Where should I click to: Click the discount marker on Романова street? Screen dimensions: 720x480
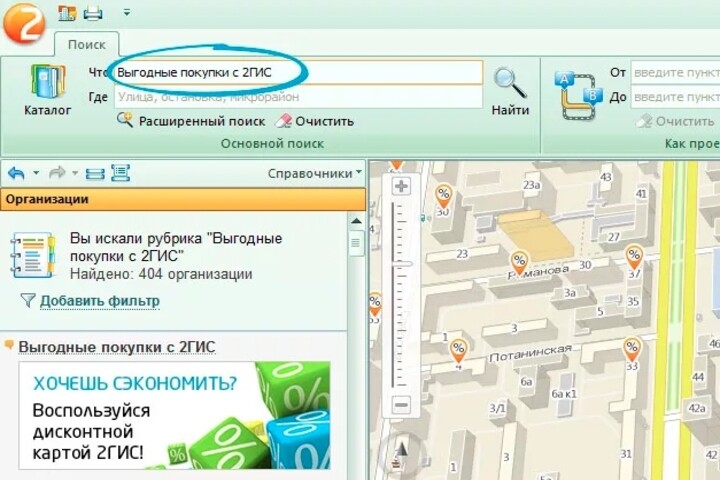(x=519, y=262)
